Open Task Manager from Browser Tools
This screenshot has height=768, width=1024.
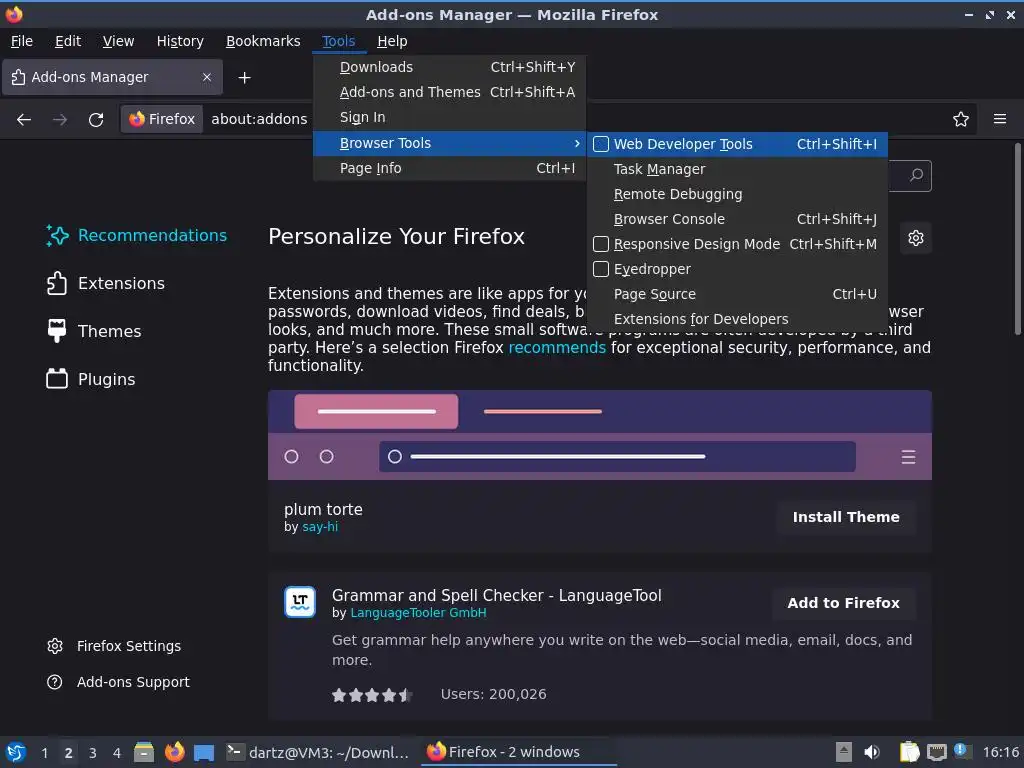coord(737,169)
